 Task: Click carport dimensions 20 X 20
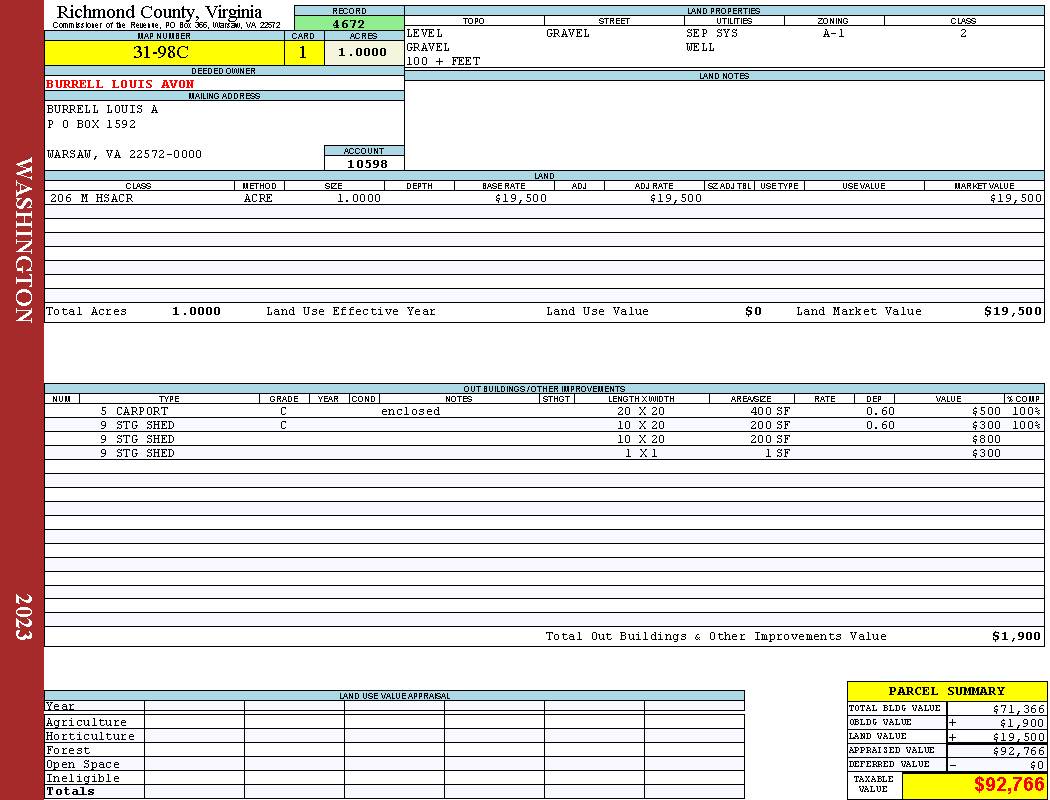641,411
